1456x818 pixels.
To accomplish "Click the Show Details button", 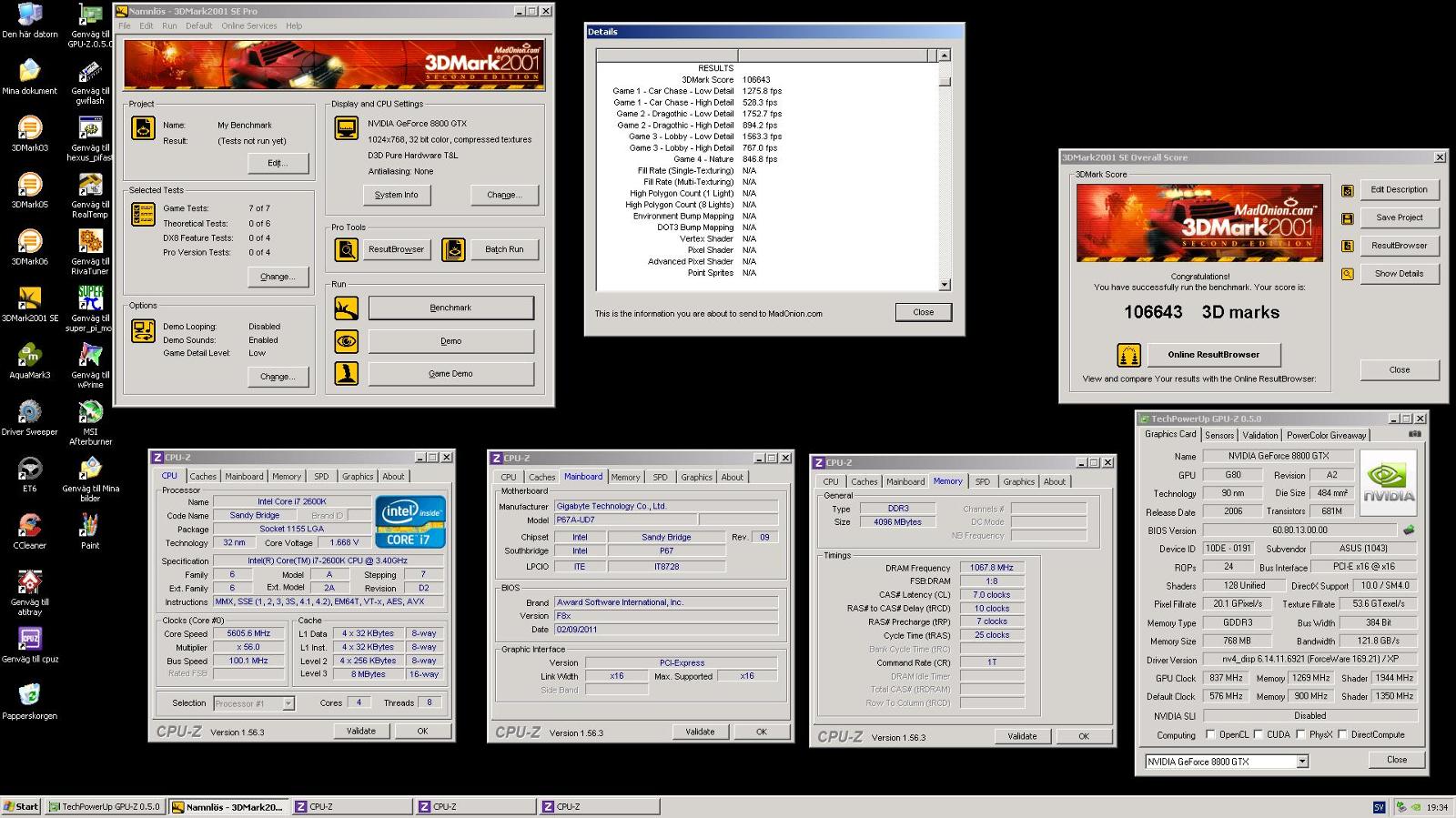I will [1400, 274].
